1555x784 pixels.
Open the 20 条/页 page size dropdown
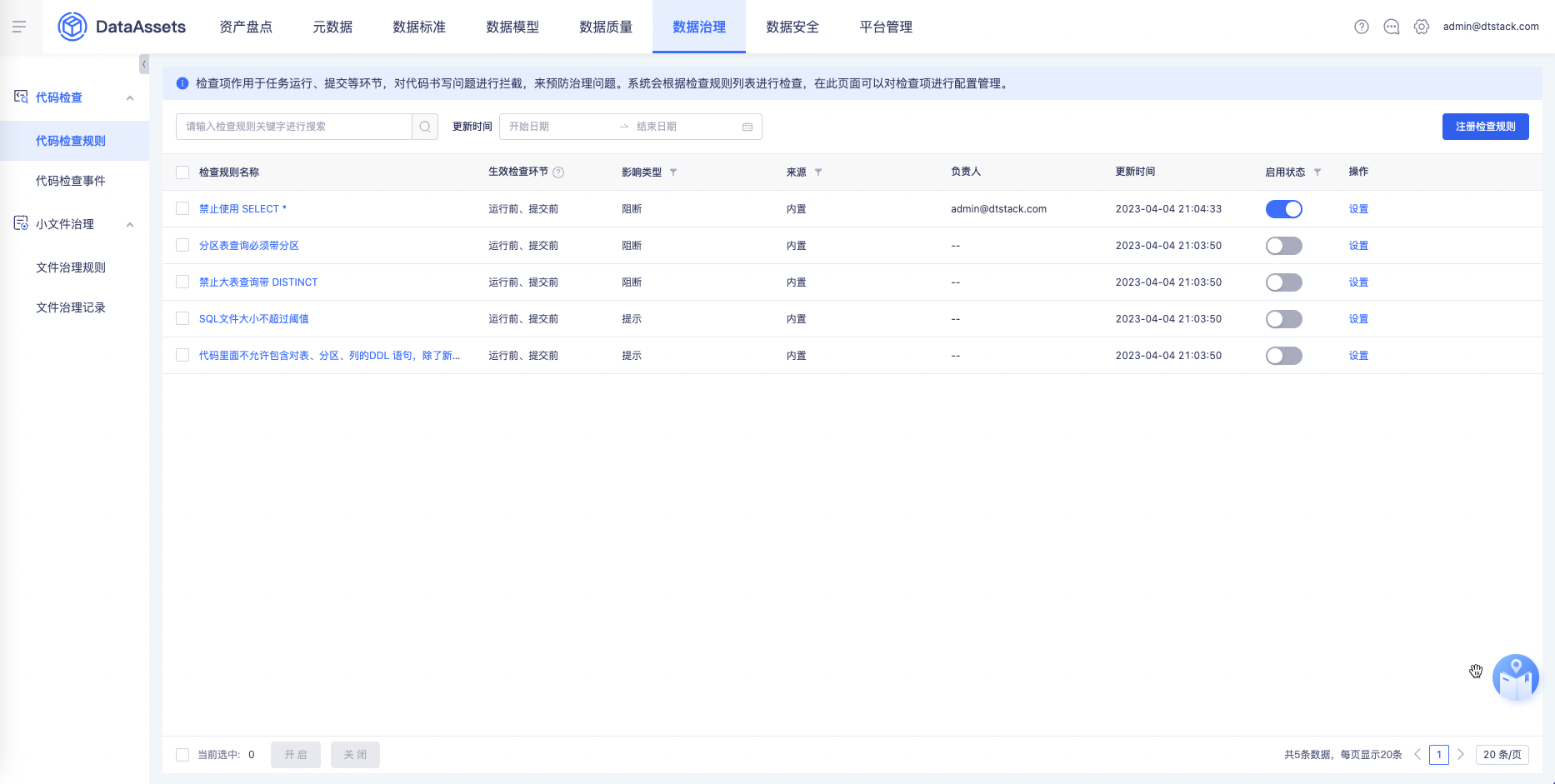click(1502, 755)
